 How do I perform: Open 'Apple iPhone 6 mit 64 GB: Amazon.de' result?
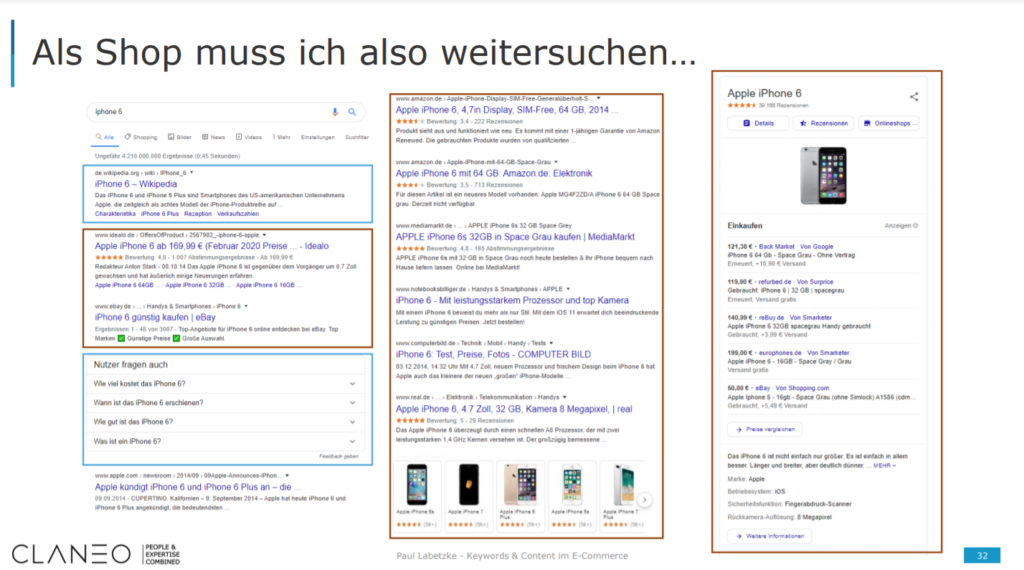click(x=494, y=174)
